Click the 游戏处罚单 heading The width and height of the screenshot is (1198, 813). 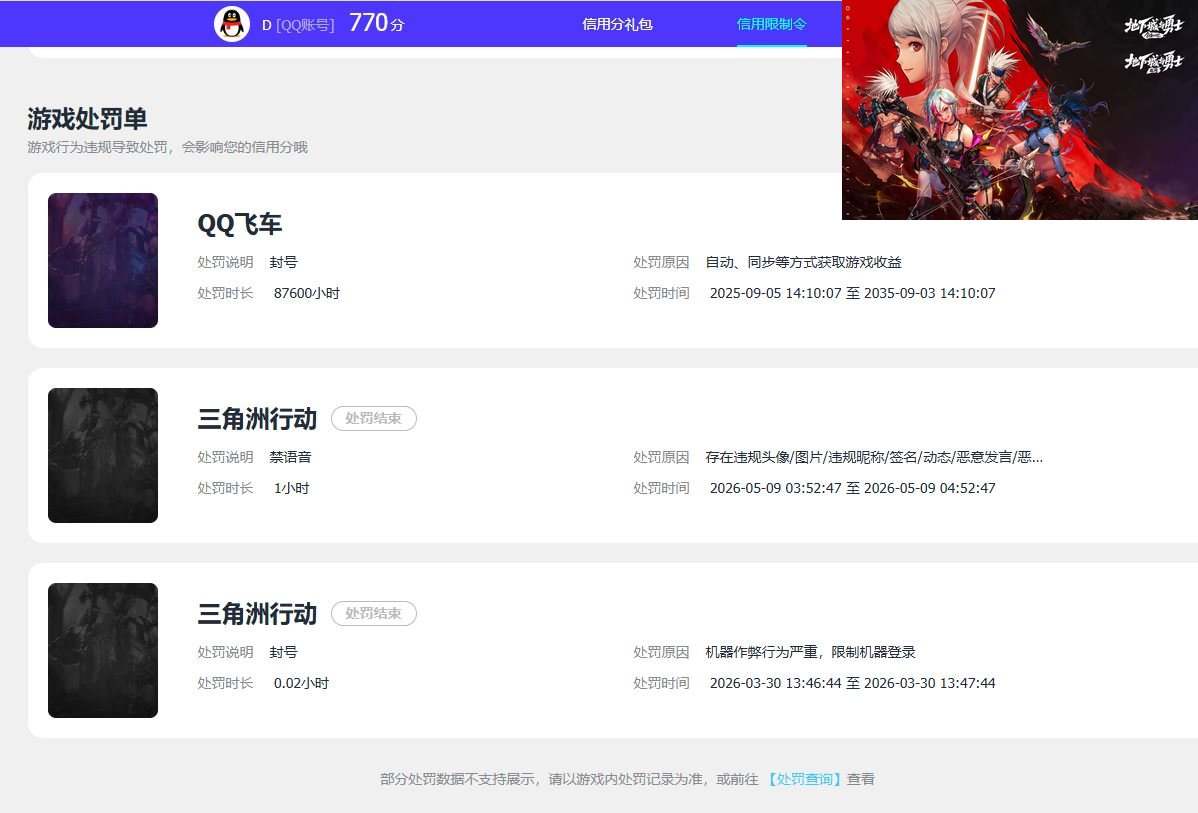[87, 118]
